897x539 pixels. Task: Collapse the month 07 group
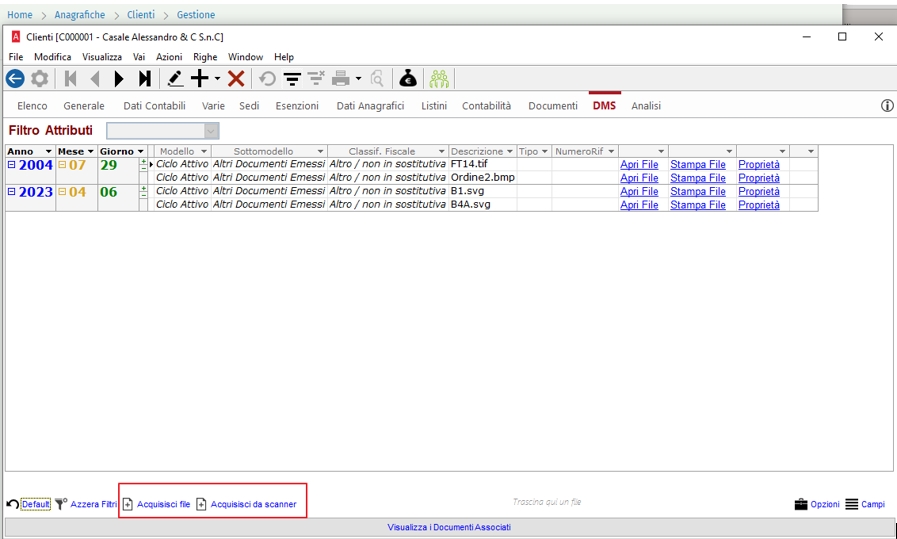point(62,165)
